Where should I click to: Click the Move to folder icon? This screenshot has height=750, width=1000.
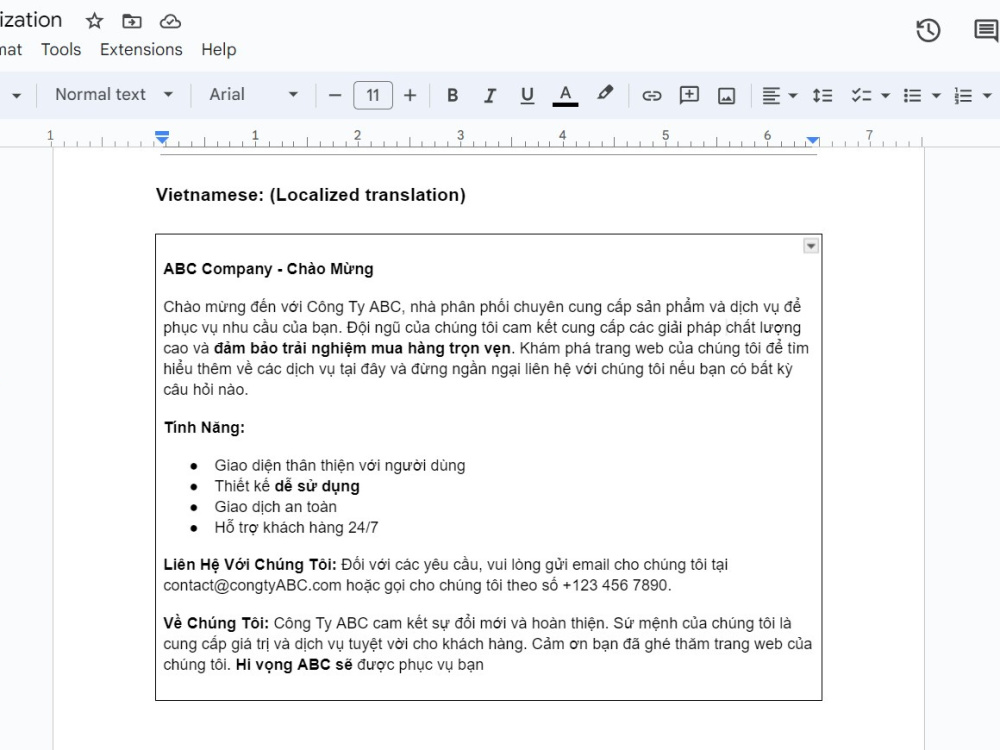click(x=132, y=21)
